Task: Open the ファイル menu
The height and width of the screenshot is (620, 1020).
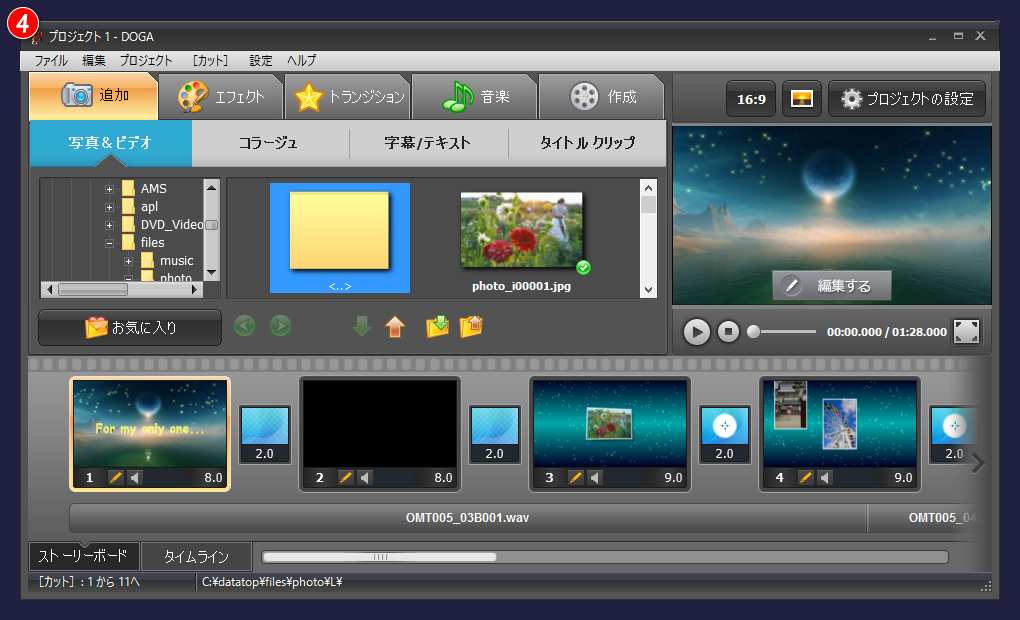Action: point(48,60)
